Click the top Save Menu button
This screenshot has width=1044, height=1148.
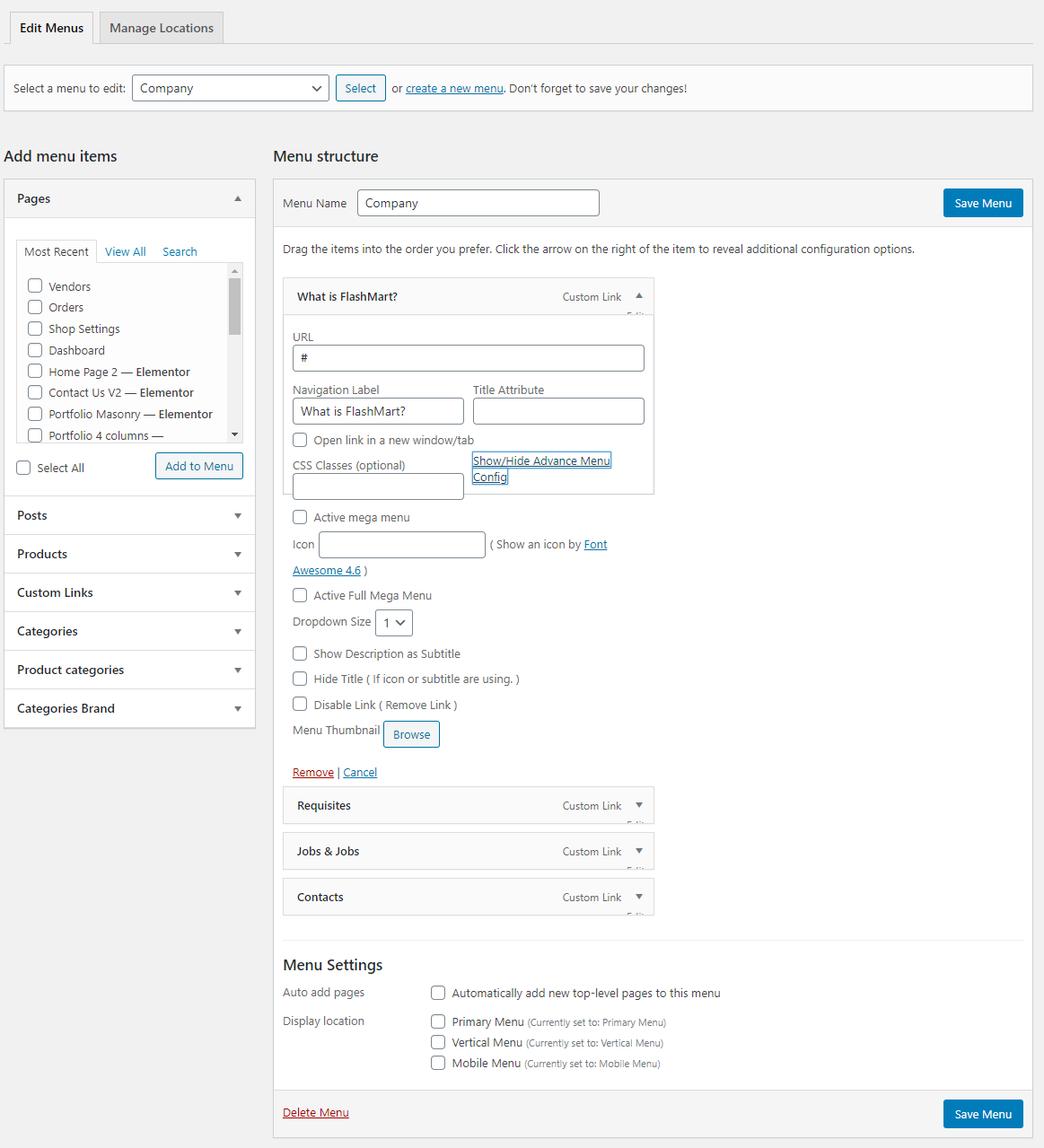click(983, 203)
